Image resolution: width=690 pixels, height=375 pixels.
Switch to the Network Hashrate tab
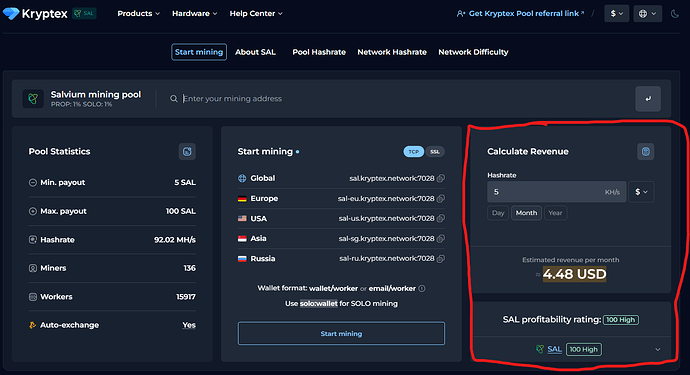392,52
